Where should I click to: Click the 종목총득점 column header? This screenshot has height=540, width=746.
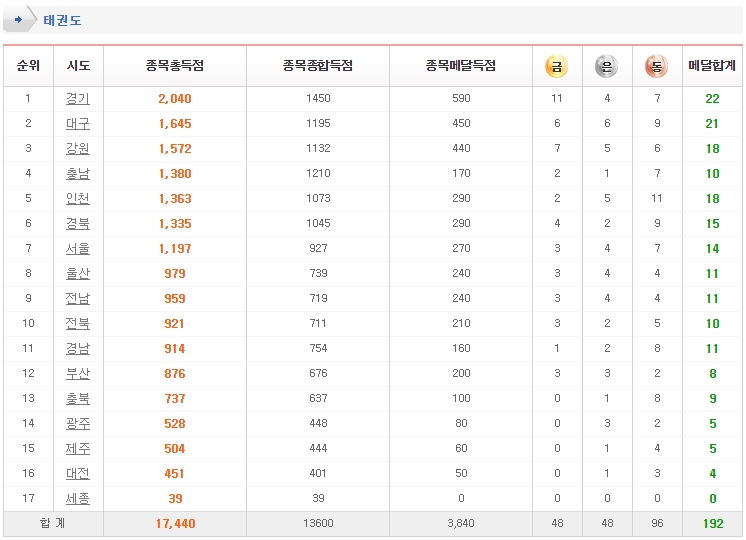pyautogui.click(x=175, y=65)
